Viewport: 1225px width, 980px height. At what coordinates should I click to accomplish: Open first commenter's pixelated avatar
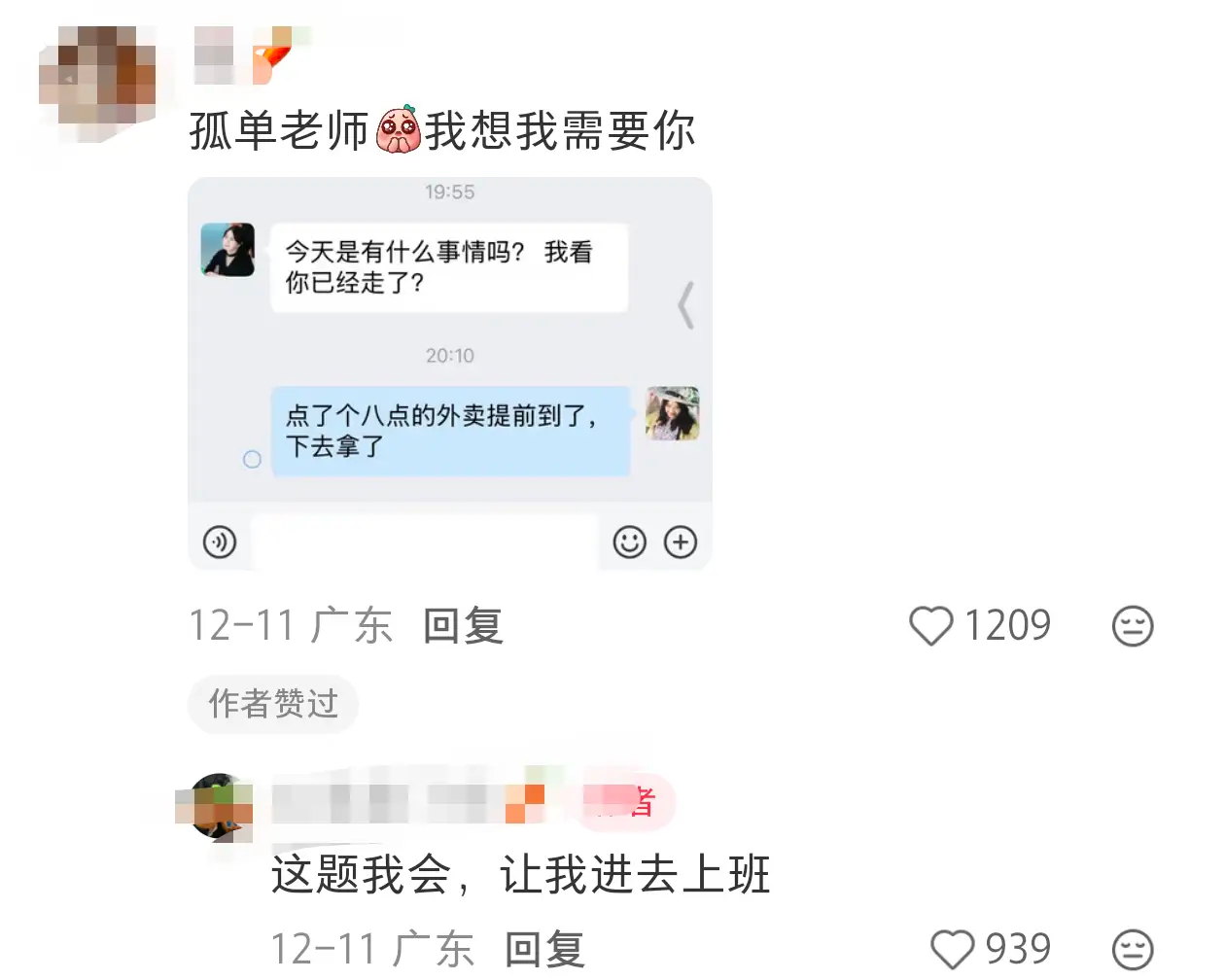pyautogui.click(x=97, y=84)
